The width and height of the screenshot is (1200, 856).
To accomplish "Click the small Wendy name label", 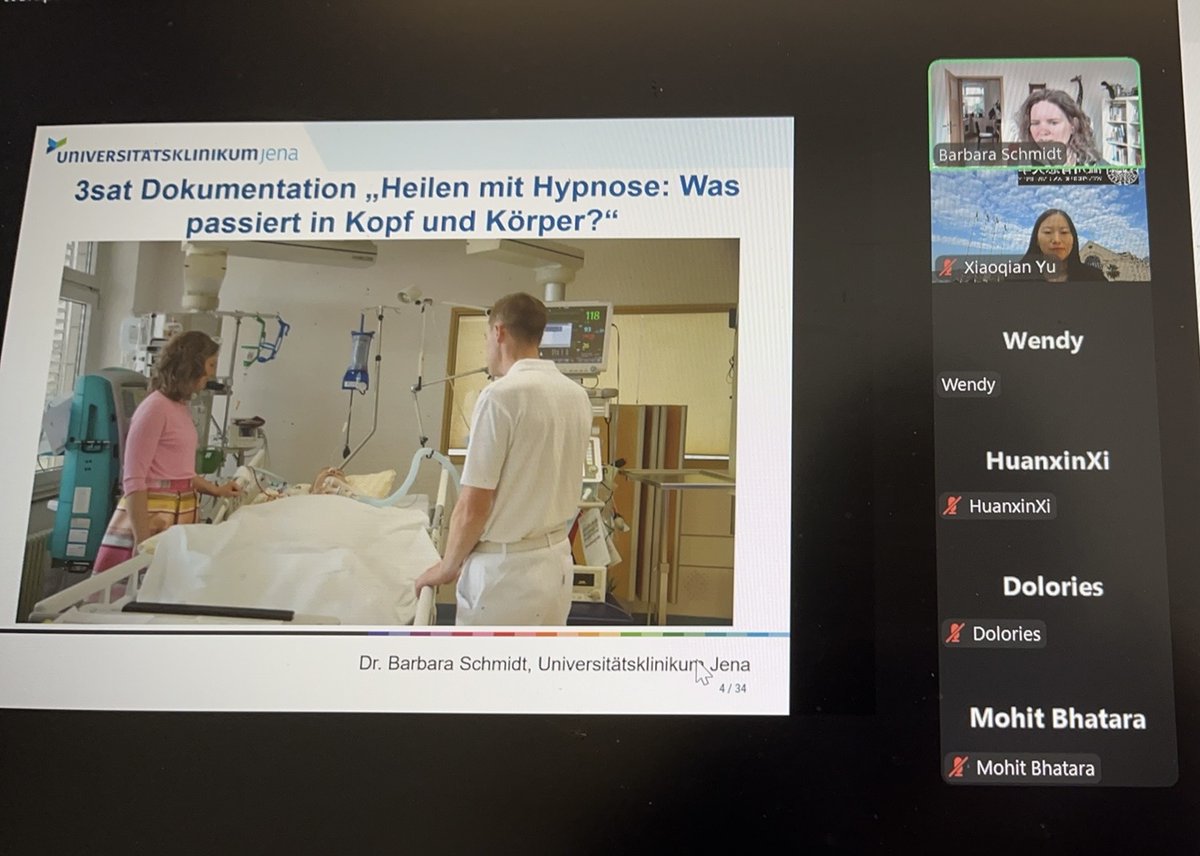I will (969, 384).
